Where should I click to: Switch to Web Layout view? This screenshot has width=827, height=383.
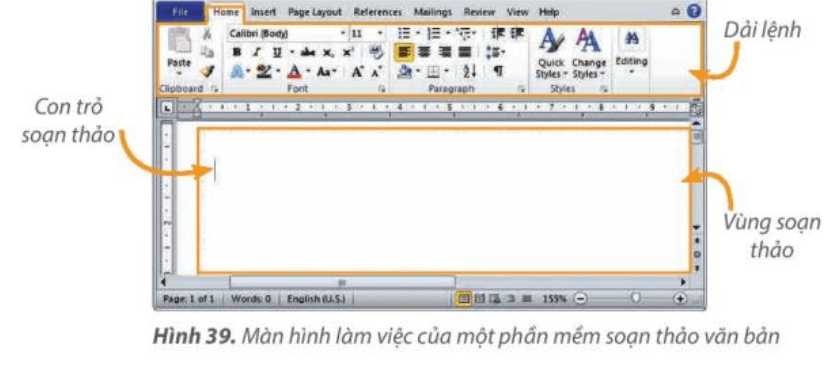pyautogui.click(x=495, y=299)
